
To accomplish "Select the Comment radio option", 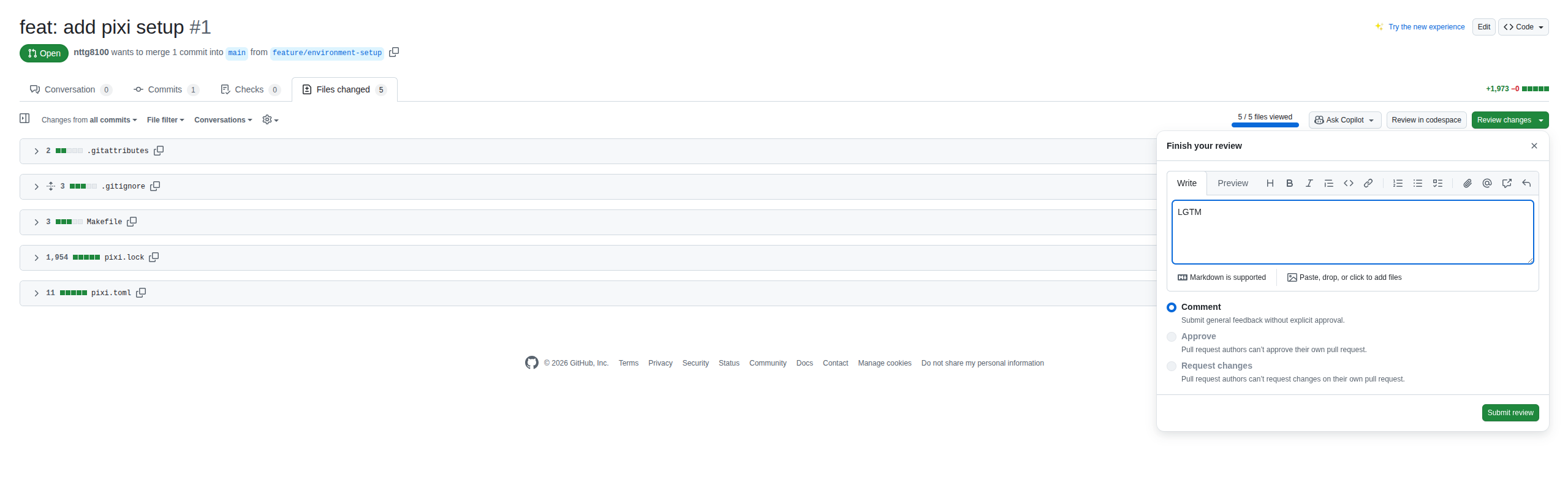I will 1172,307.
